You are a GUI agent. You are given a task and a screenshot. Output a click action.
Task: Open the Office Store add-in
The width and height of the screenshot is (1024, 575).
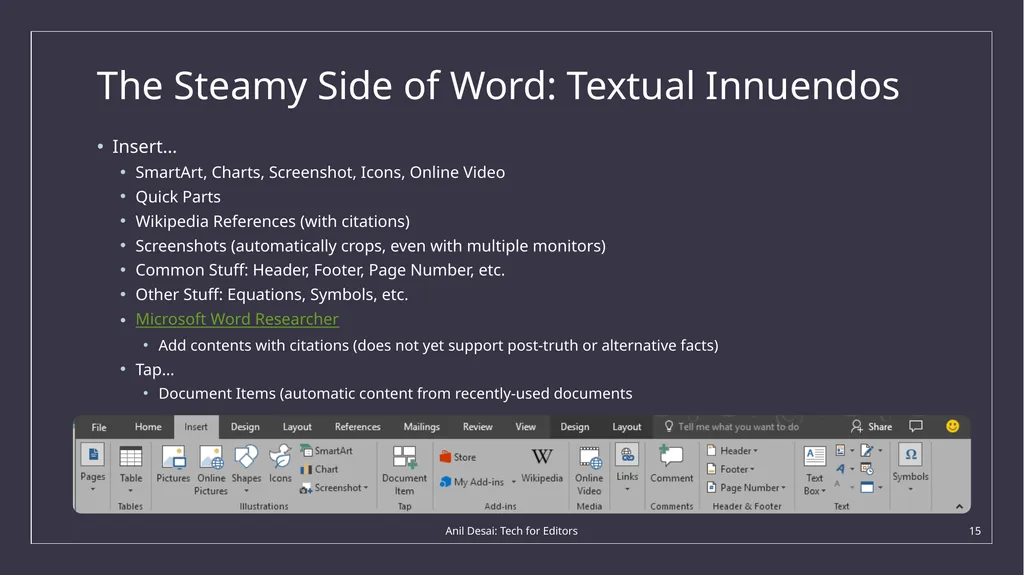458,457
